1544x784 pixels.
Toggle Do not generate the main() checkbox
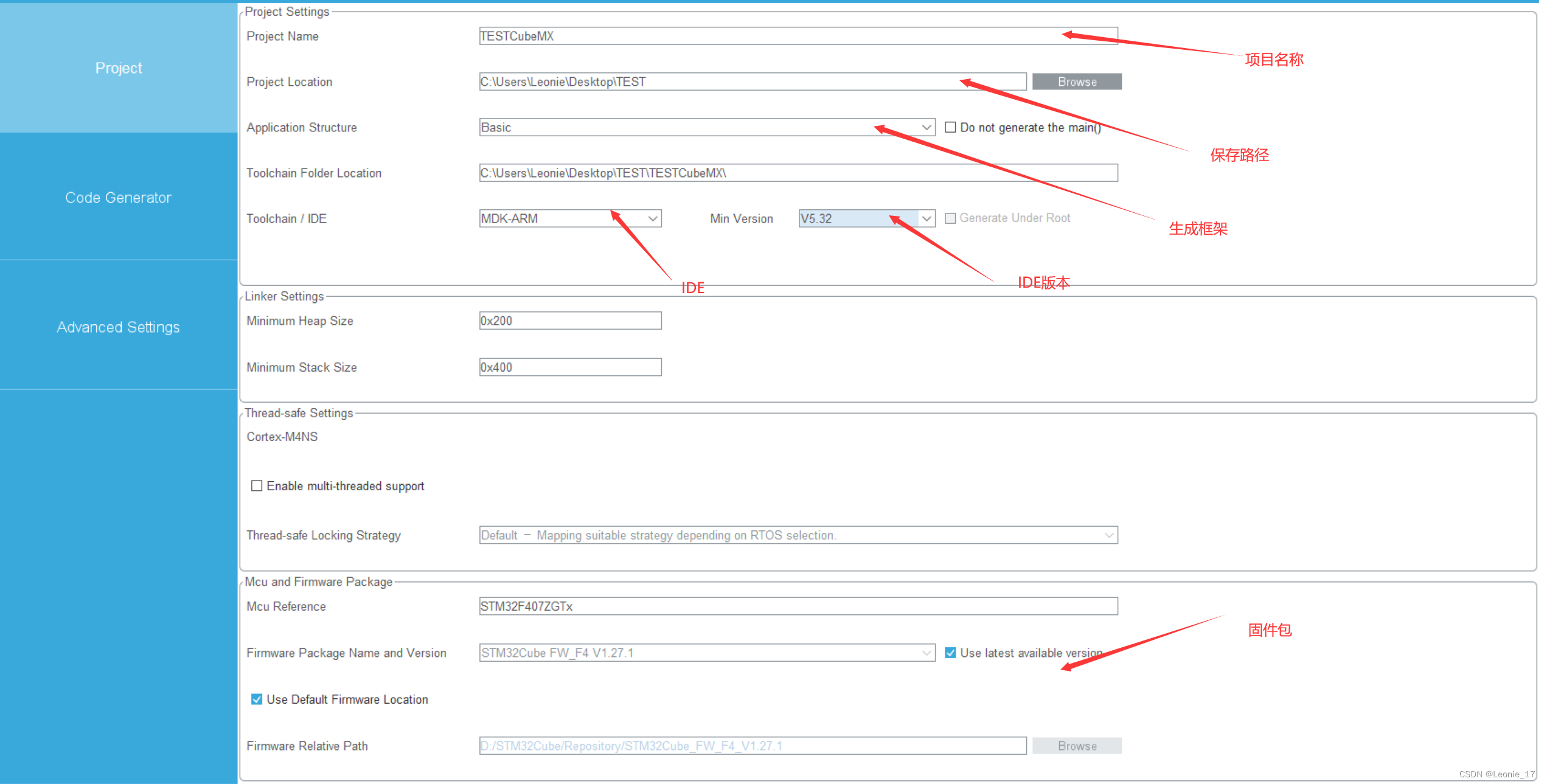(950, 127)
